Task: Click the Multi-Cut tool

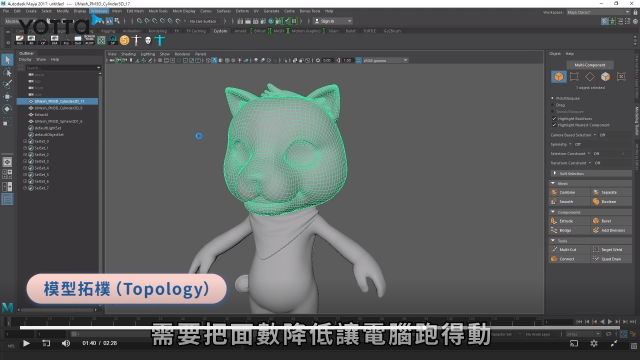Action: click(x=568, y=249)
